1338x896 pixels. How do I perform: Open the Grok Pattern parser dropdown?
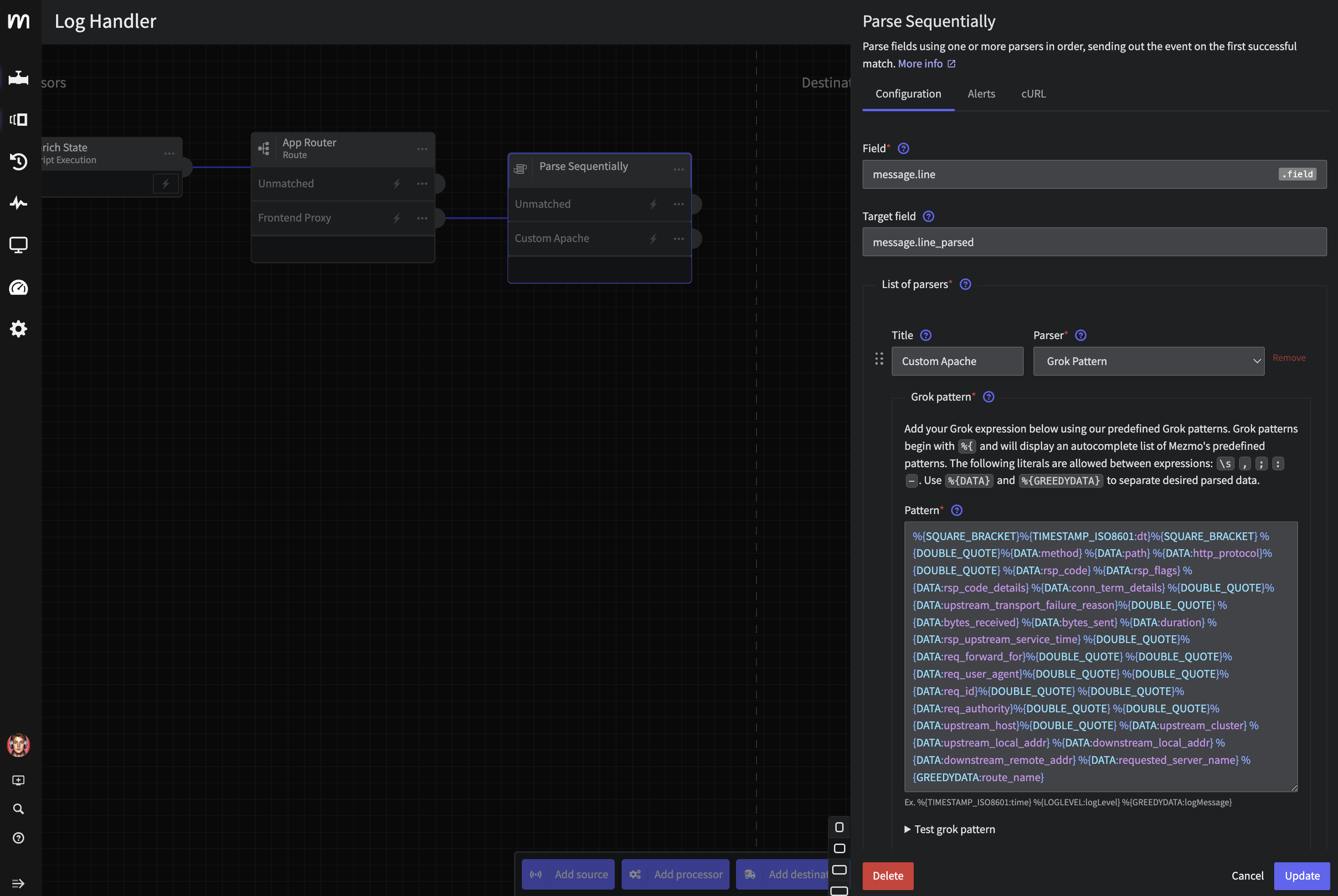1148,361
